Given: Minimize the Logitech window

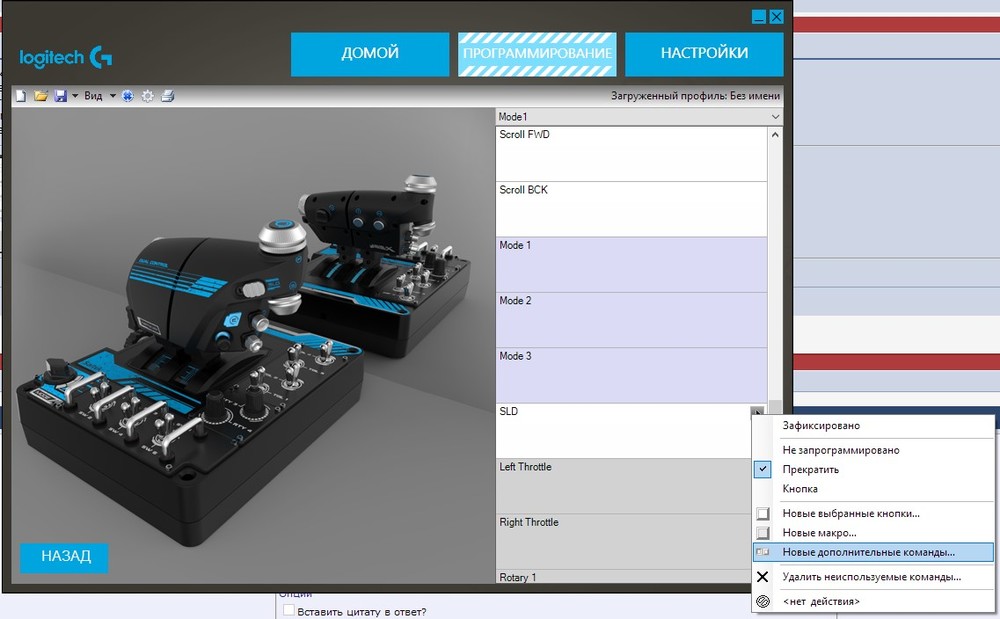Looking at the screenshot, I should [x=758, y=17].
